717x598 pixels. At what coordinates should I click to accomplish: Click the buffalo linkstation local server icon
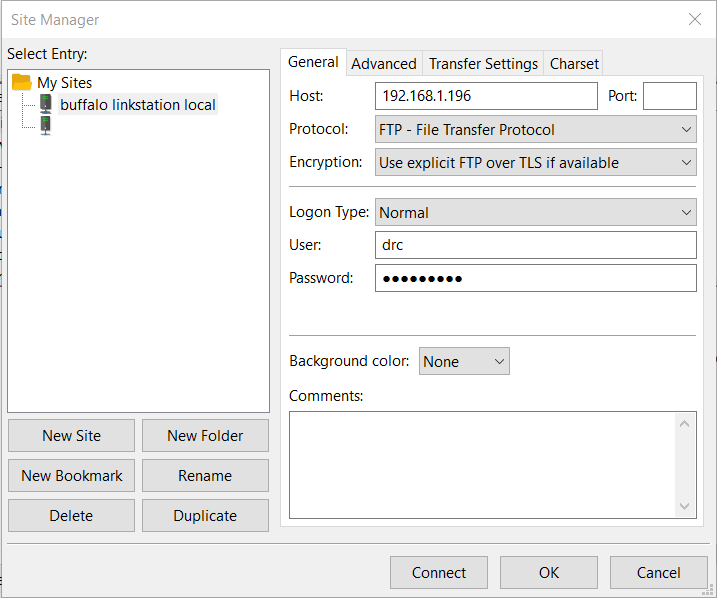click(x=46, y=104)
